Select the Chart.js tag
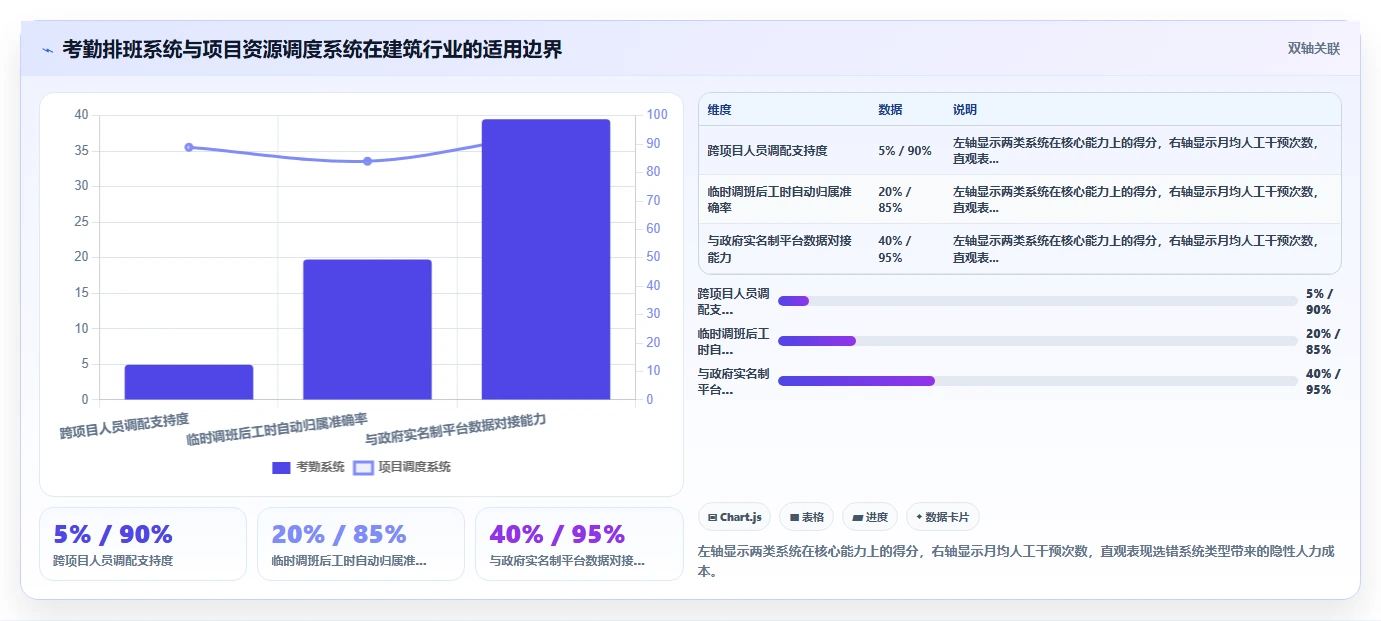Viewport: 1381px width, 621px height. 734,517
